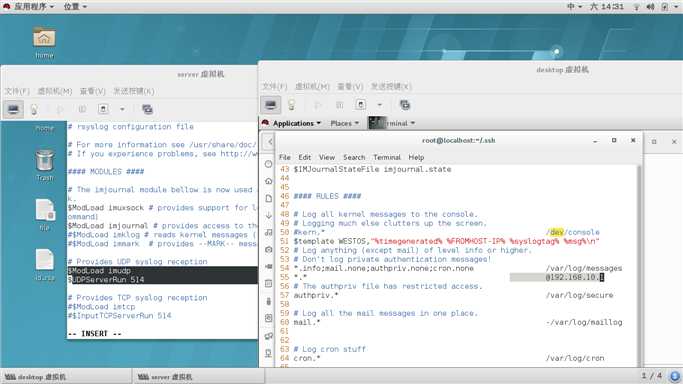Click the workspace switcher showing 1 / 4

click(652, 376)
